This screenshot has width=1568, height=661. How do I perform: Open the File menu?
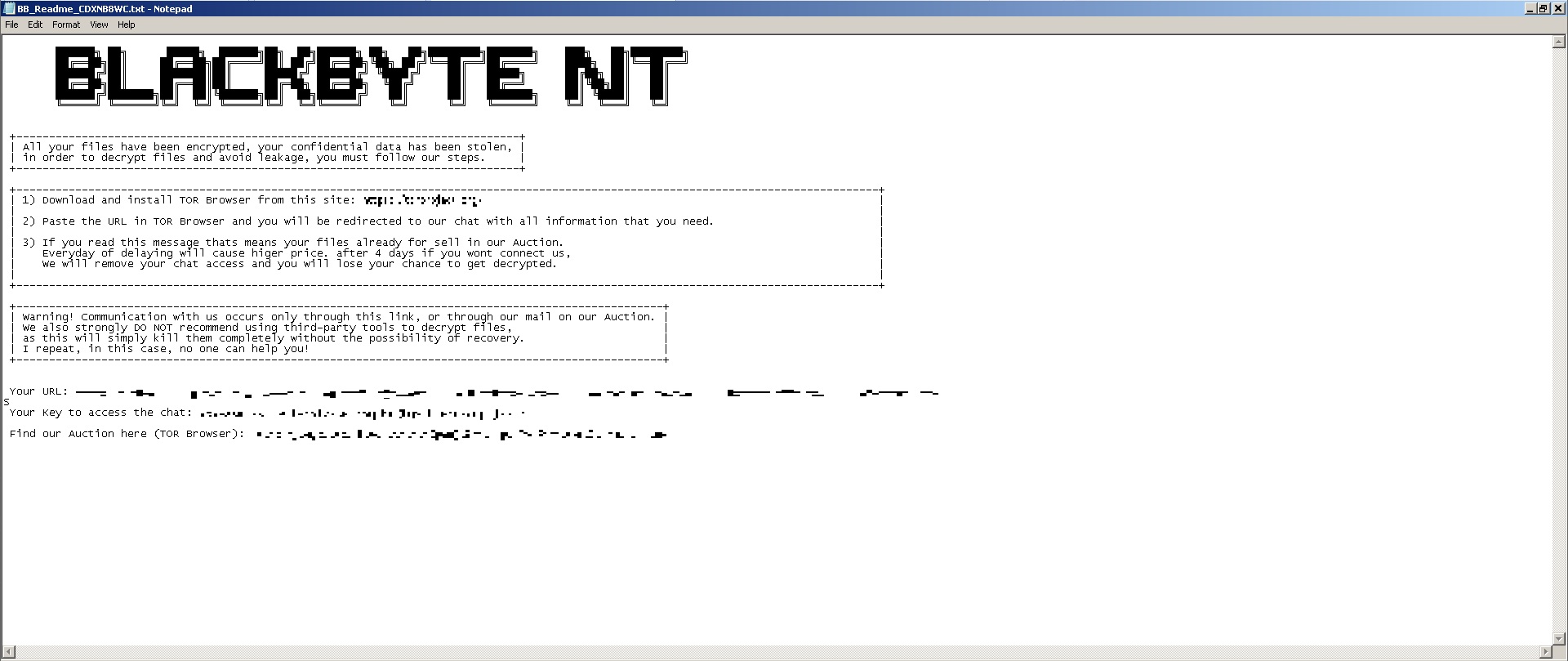[x=11, y=25]
